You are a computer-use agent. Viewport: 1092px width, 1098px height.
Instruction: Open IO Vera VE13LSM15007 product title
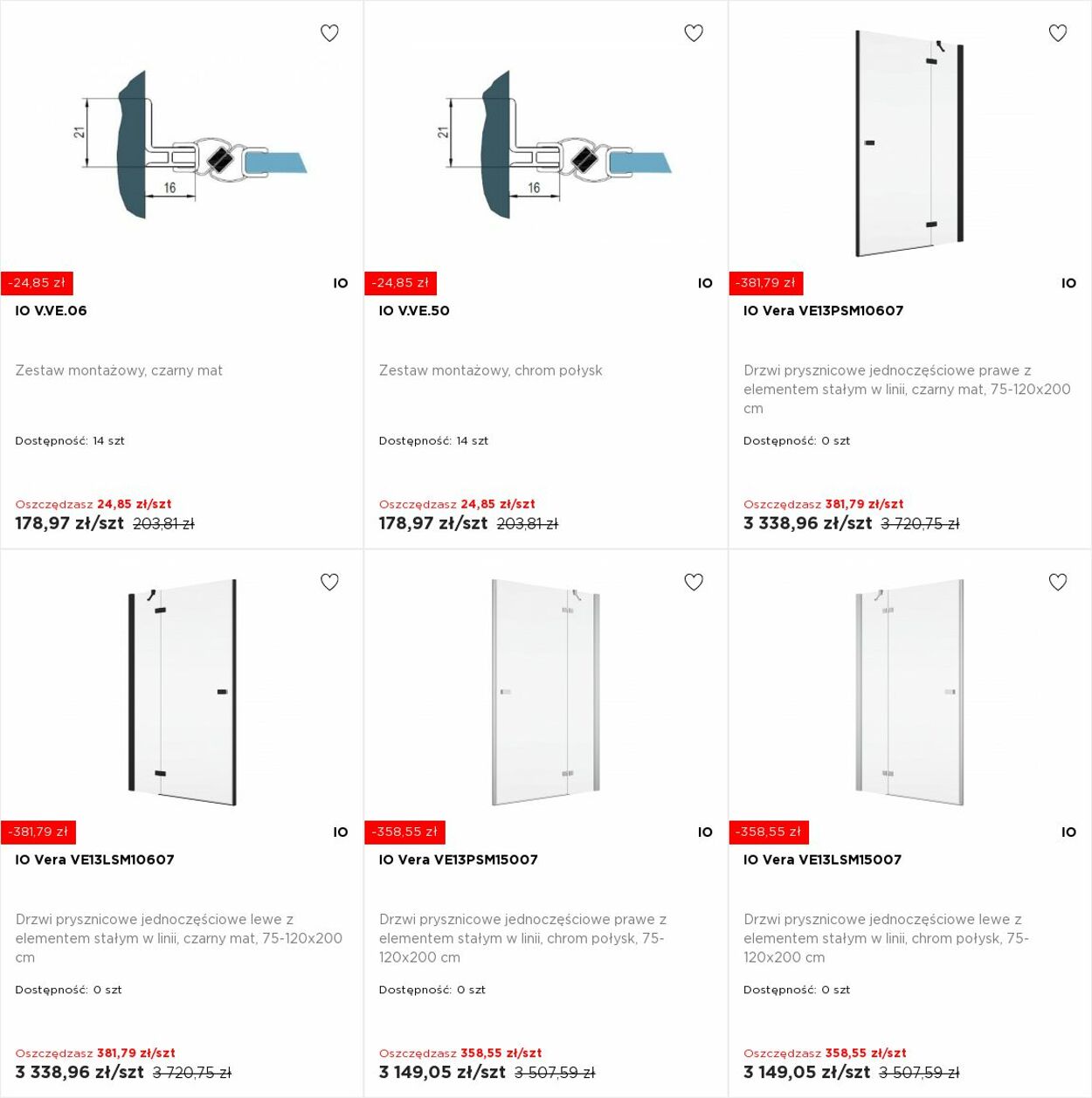(x=823, y=860)
